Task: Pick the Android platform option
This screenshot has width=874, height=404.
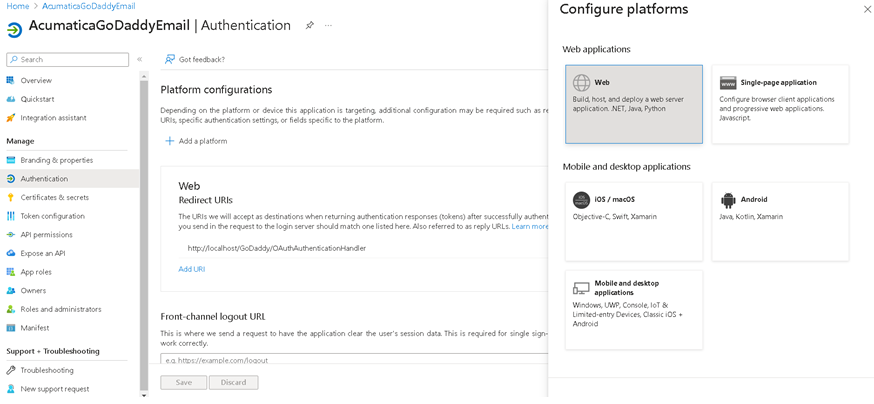Action: [x=780, y=221]
